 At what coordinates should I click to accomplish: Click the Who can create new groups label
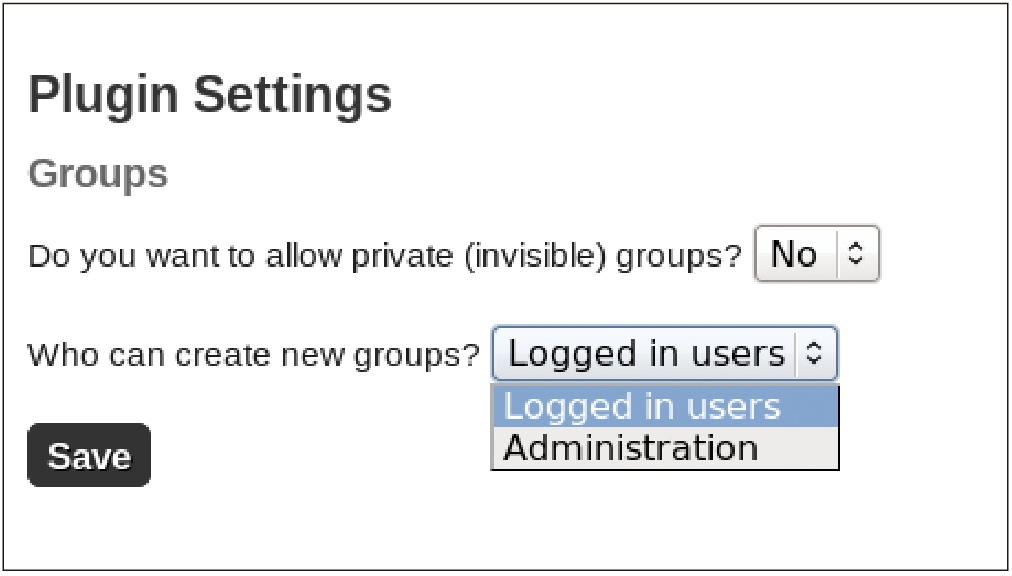254,355
